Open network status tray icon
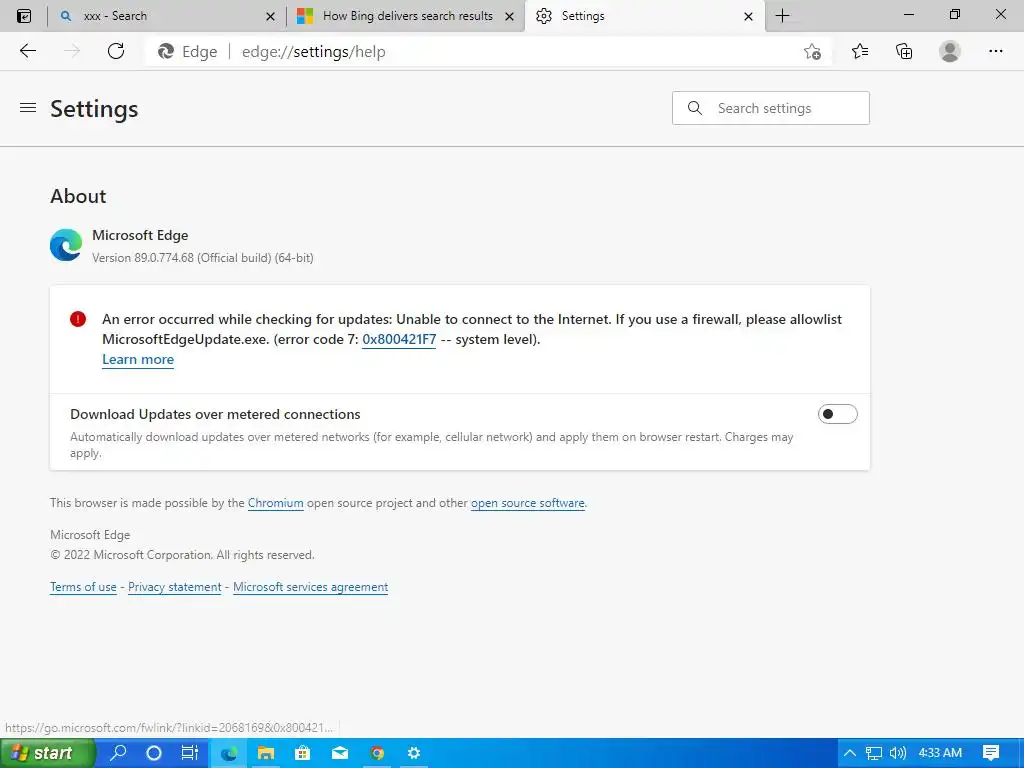 tap(874, 753)
